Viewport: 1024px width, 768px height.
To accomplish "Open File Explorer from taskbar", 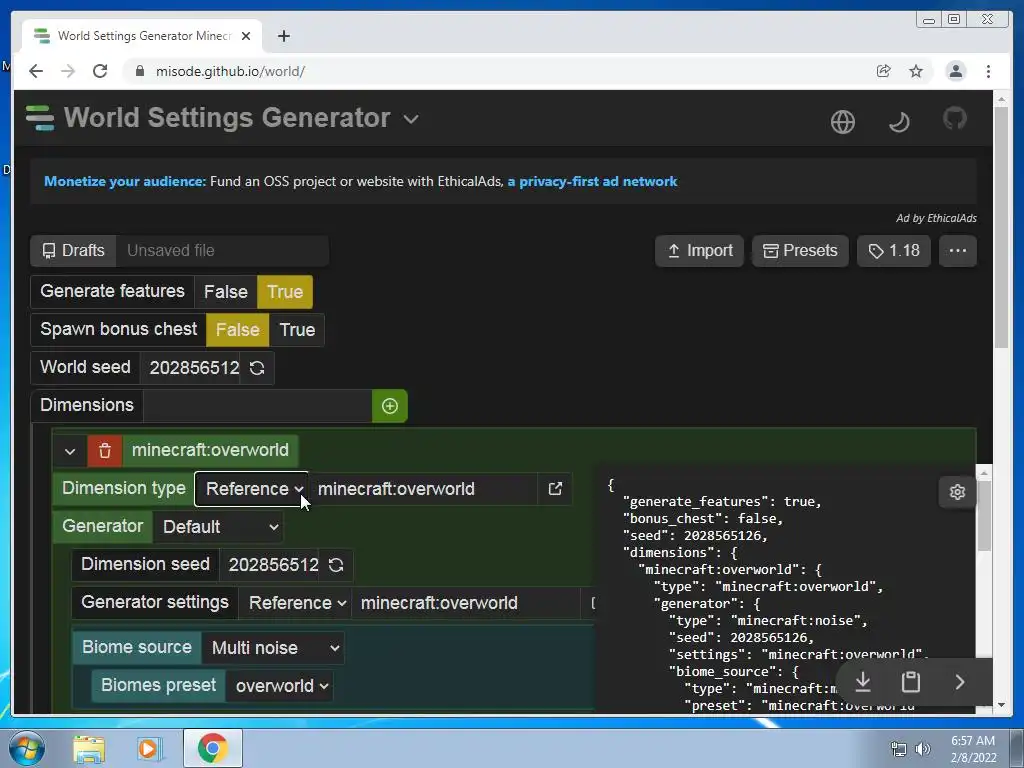I will point(89,749).
